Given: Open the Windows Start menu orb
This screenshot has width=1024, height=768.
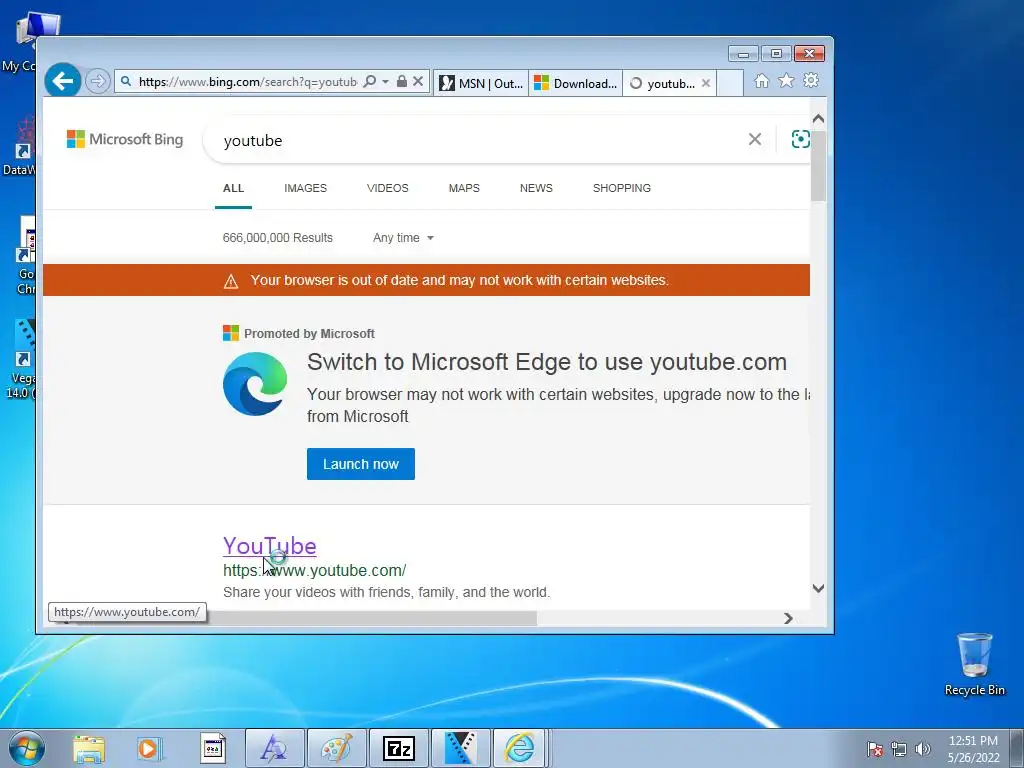Looking at the screenshot, I should (27, 748).
